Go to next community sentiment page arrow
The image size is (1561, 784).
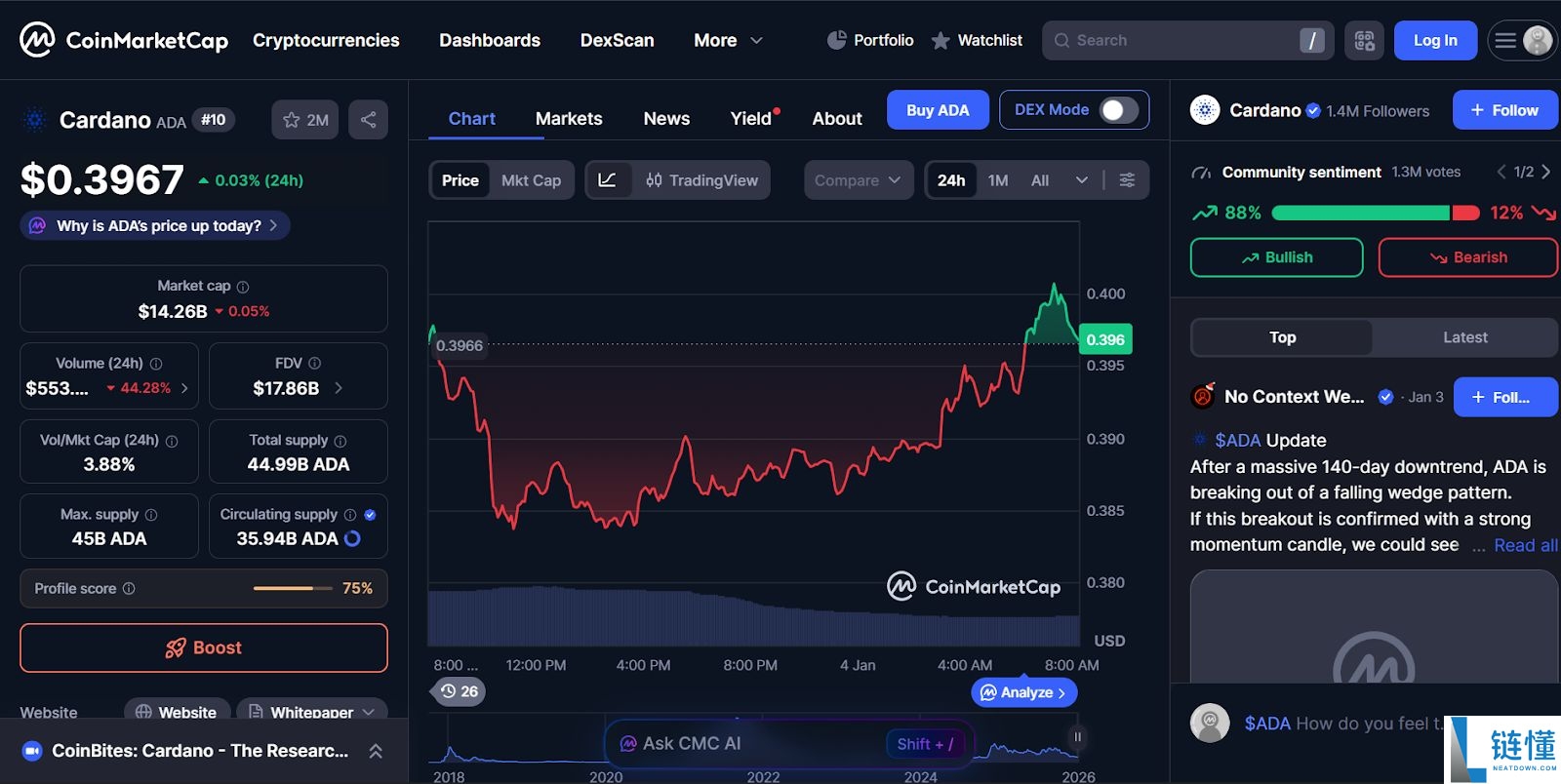(x=1546, y=172)
